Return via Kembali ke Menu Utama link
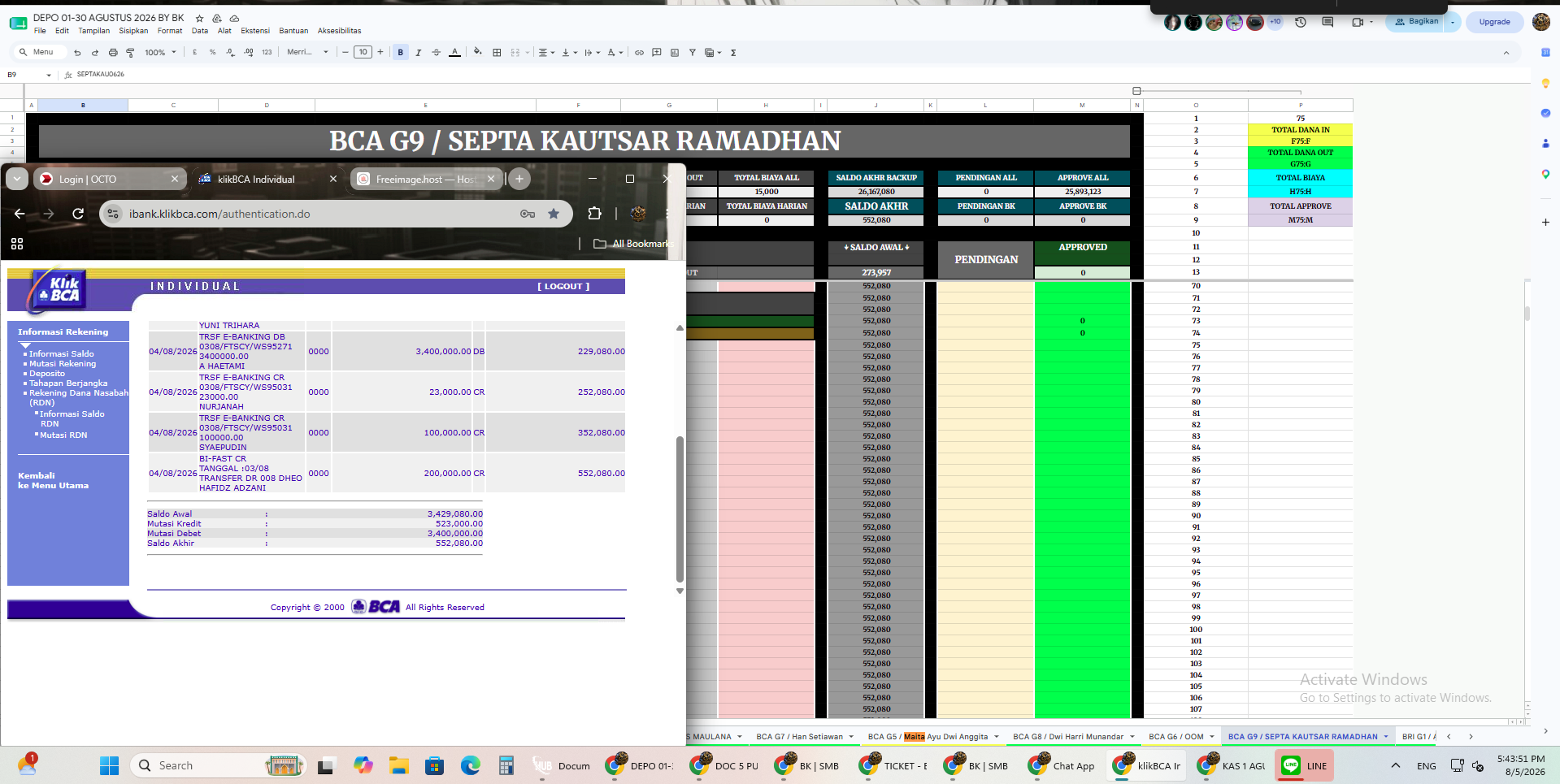The image size is (1560, 784). point(54,481)
